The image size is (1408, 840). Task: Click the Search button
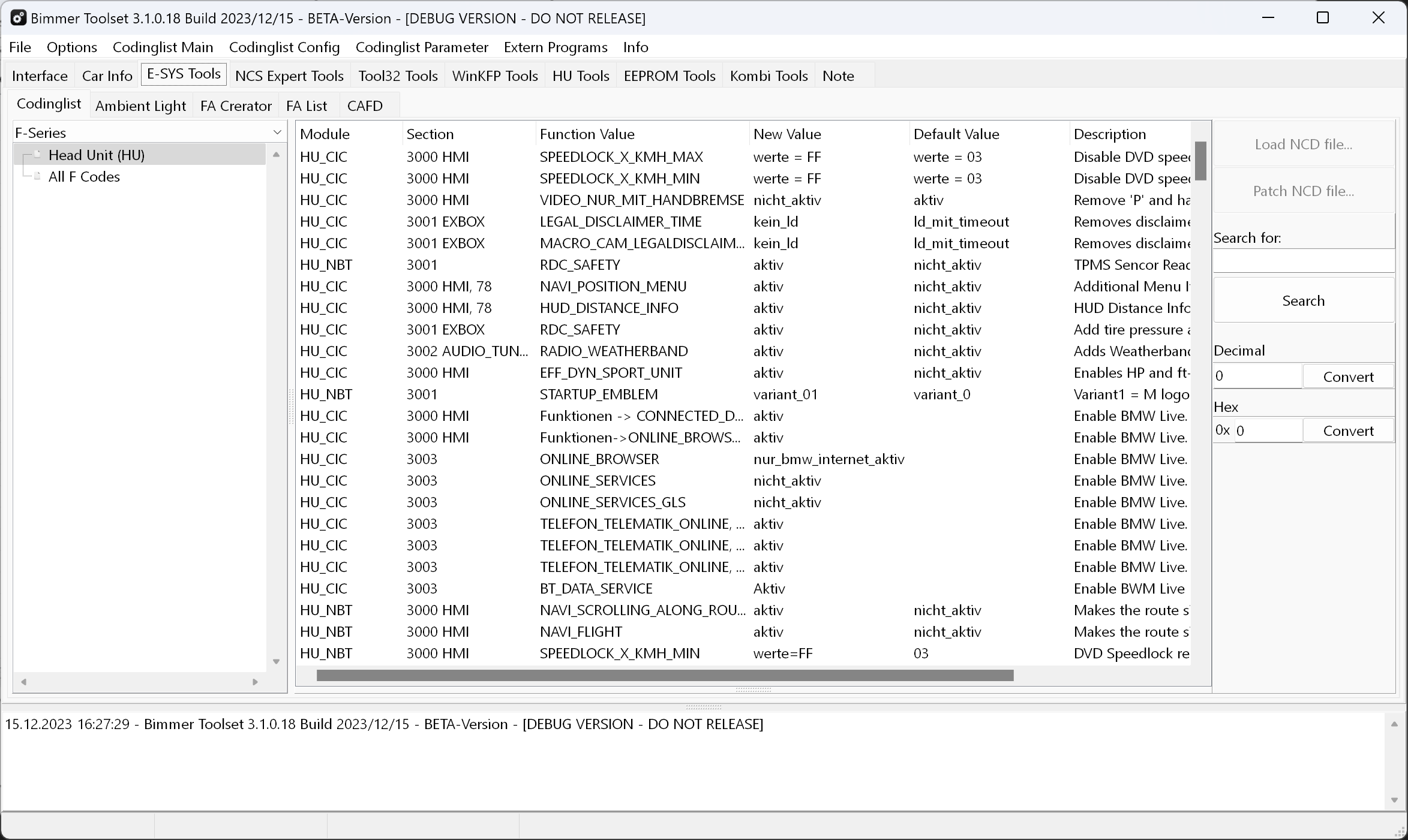(1304, 300)
